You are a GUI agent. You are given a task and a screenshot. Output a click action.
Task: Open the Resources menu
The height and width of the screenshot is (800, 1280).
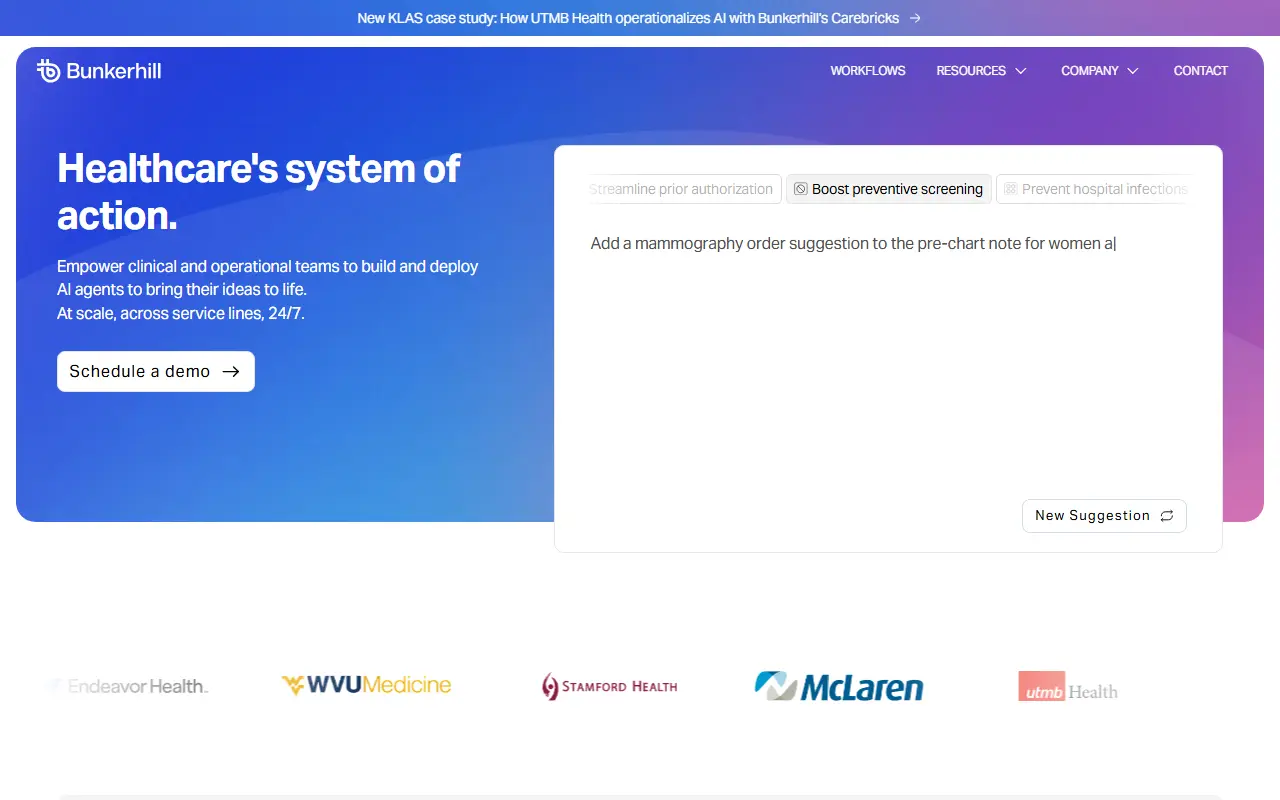click(x=981, y=71)
